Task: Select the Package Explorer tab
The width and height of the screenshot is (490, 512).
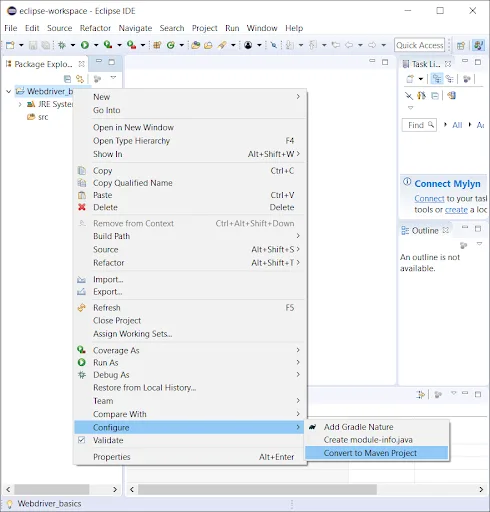Action: pyautogui.click(x=43, y=64)
